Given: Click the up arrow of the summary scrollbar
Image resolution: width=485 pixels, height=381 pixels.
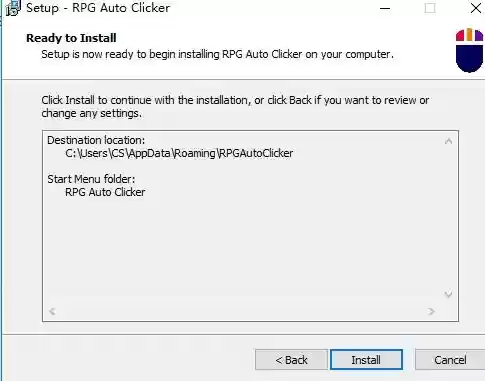Looking at the screenshot, I should click(x=448, y=141).
